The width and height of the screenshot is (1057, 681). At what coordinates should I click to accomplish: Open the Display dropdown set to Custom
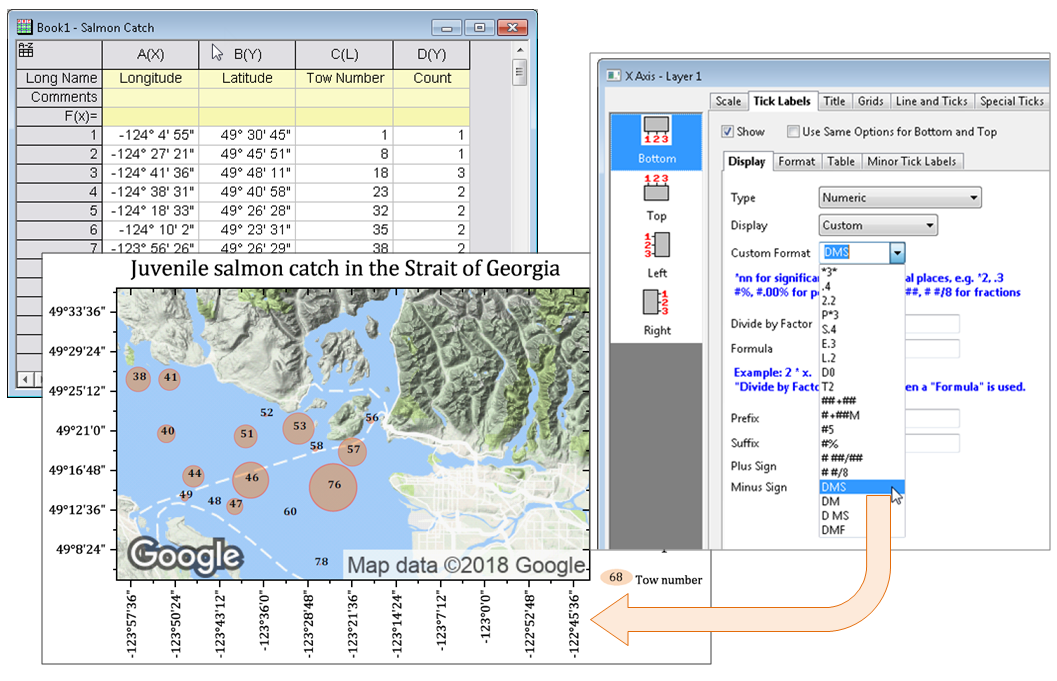[878, 226]
